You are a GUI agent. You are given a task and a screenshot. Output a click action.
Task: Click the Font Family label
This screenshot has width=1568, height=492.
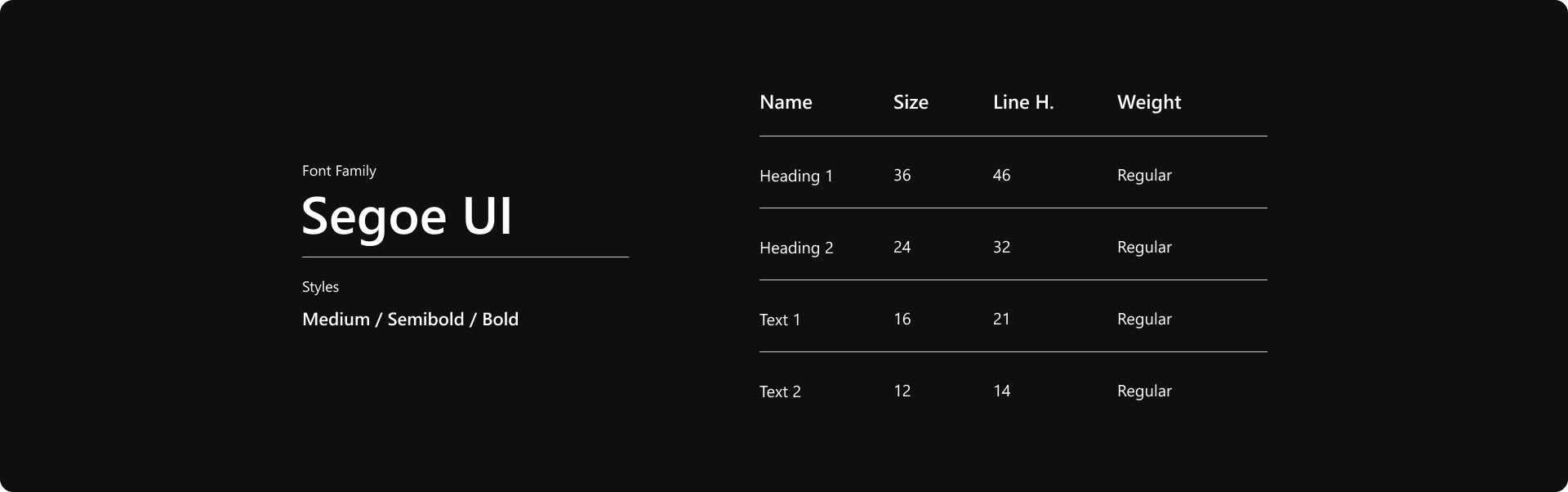coord(339,171)
